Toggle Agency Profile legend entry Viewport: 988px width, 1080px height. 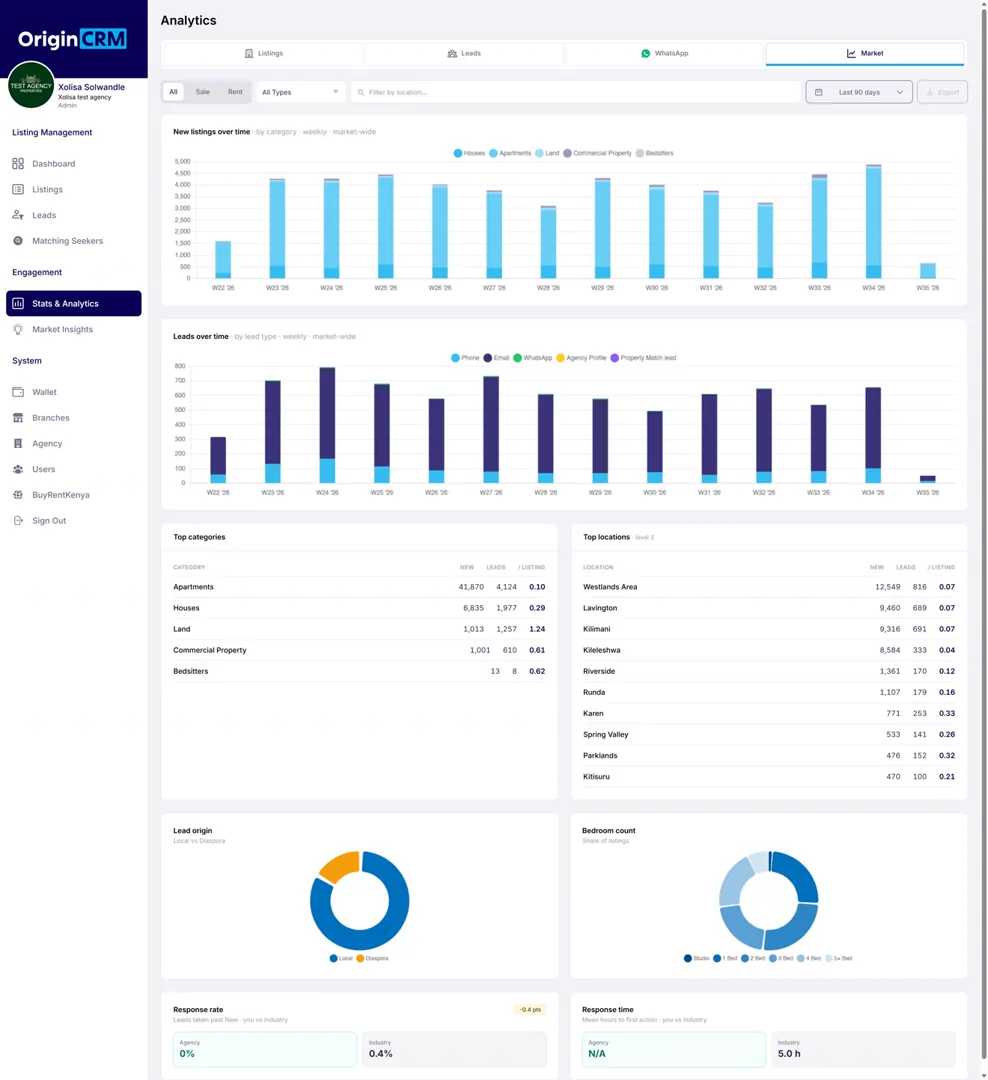coord(582,358)
